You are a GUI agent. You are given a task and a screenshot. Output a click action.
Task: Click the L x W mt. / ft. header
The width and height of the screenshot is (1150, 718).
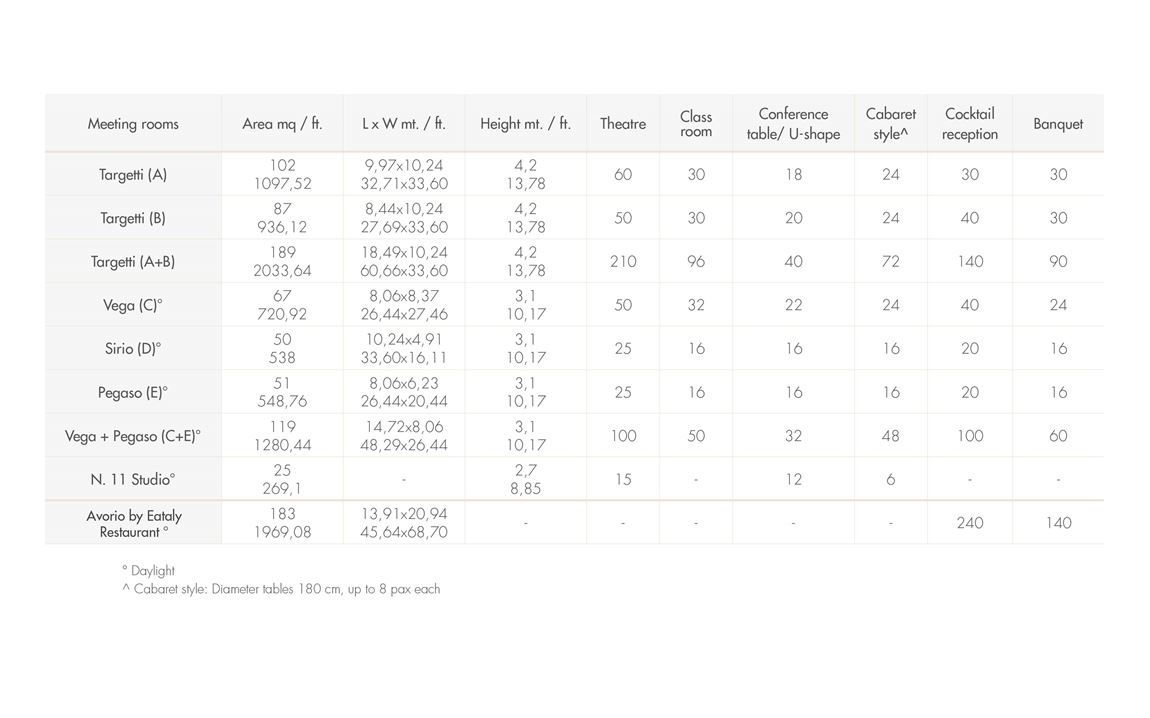click(x=403, y=124)
